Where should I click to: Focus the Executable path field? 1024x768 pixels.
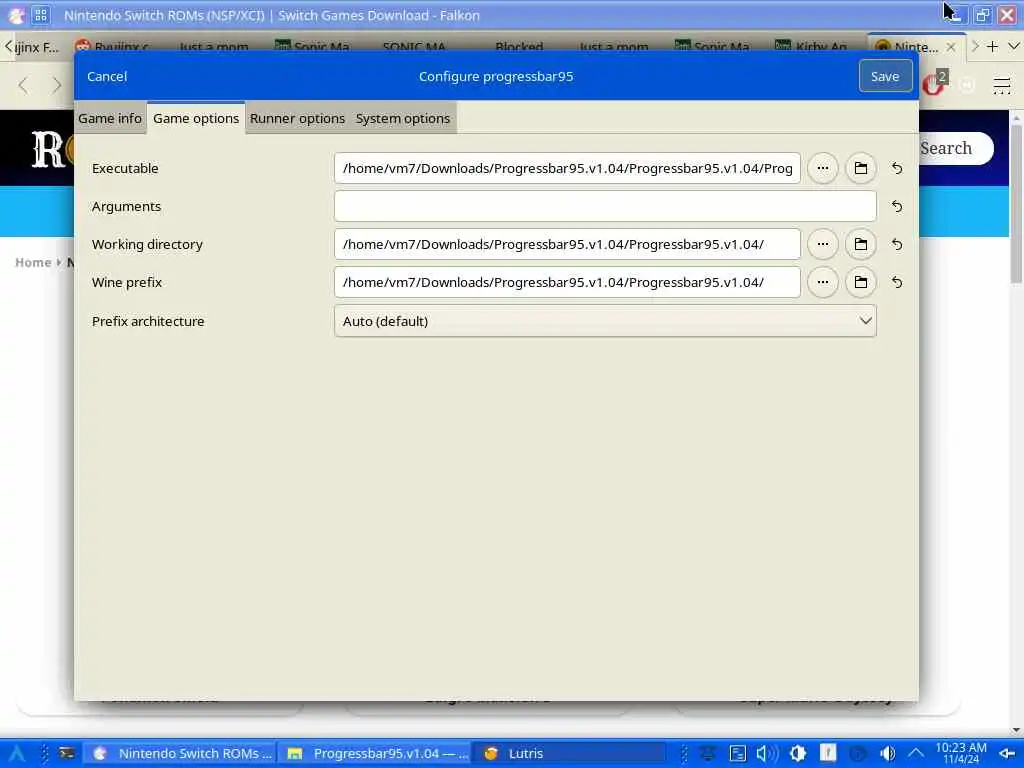tap(567, 168)
